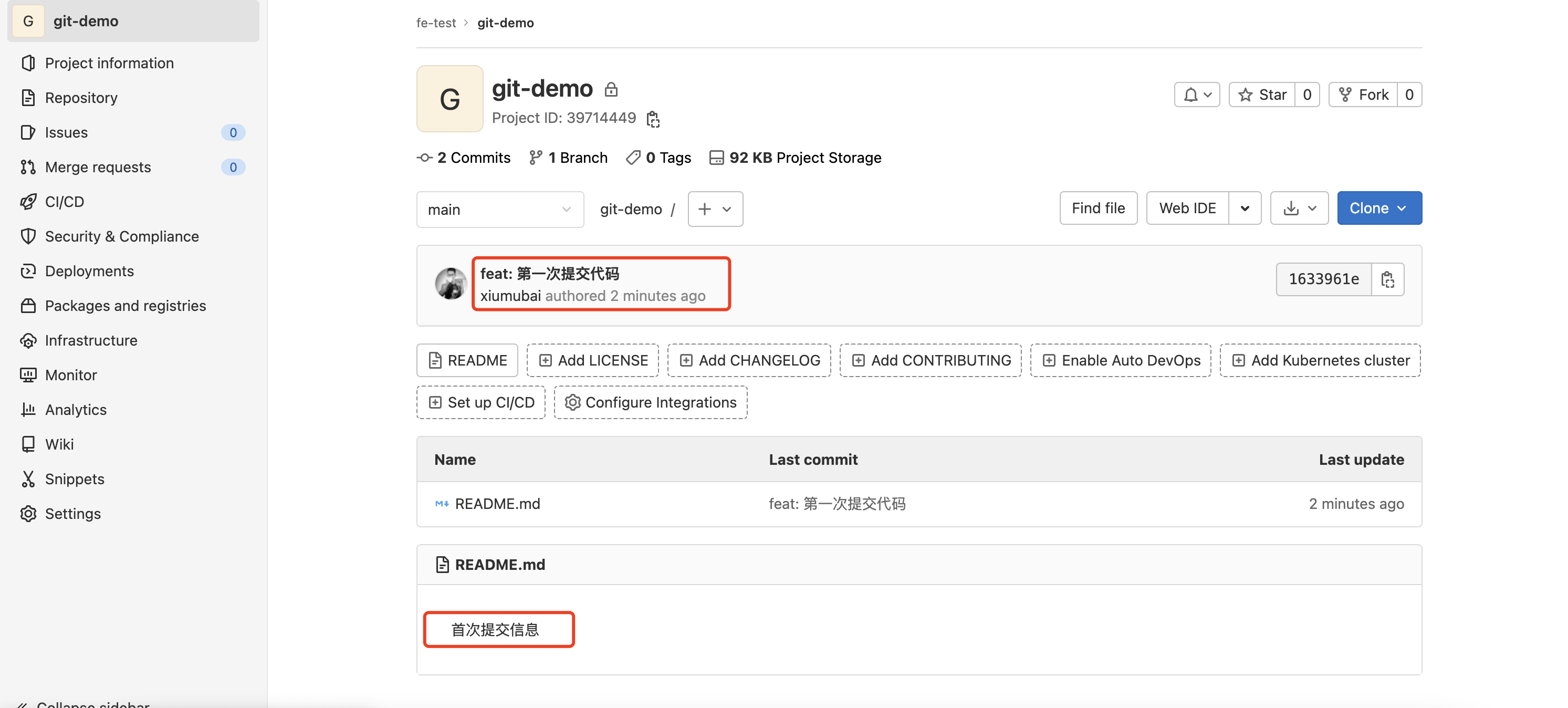The height and width of the screenshot is (708, 1568).
Task: Select the Snippets scissors icon
Action: click(28, 479)
